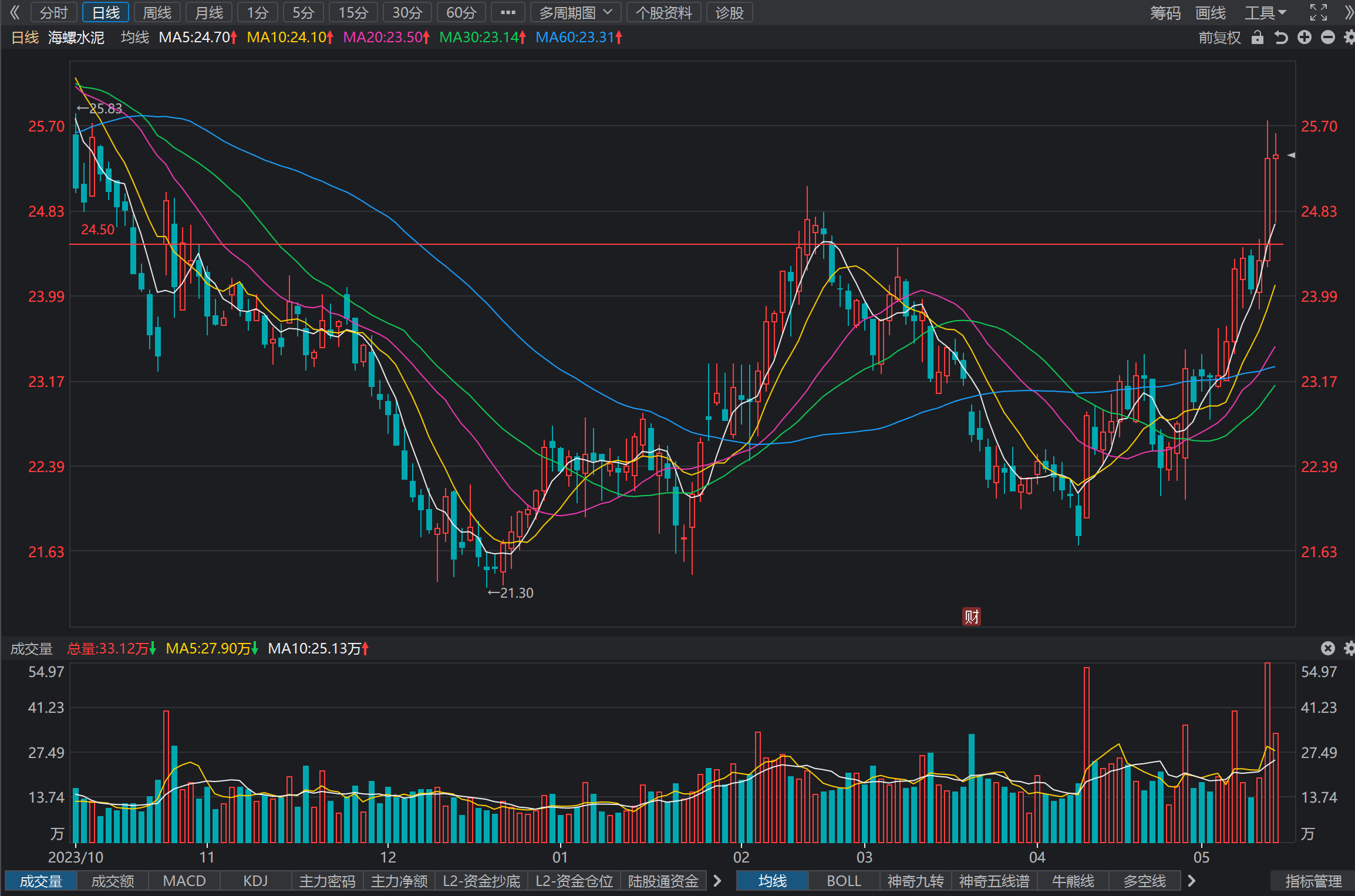This screenshot has width=1355, height=896.
Task: Select the 均线 main indicator tab
Action: pos(773,881)
